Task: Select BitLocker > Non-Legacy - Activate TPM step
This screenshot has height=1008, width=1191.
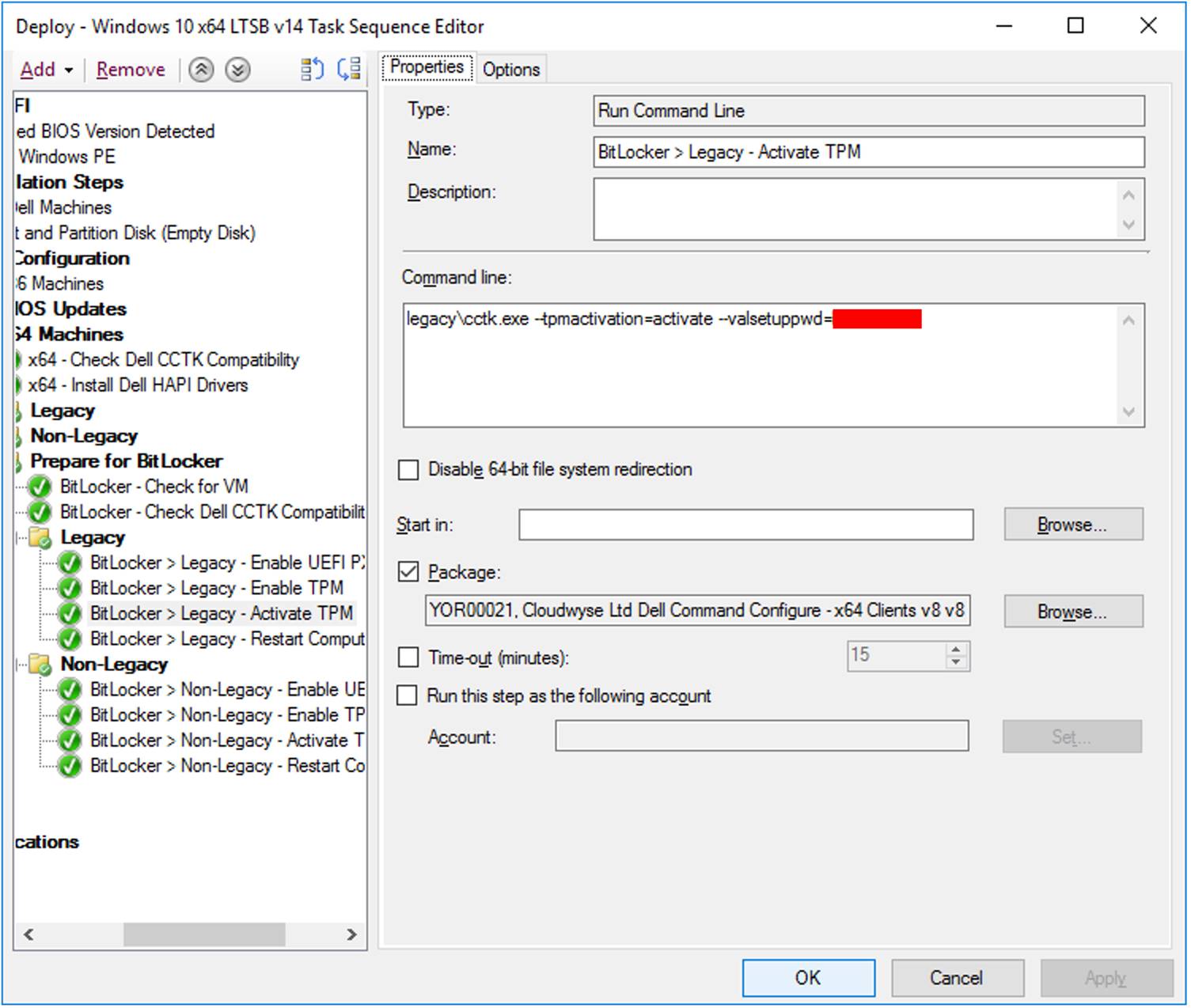Action: click(227, 741)
